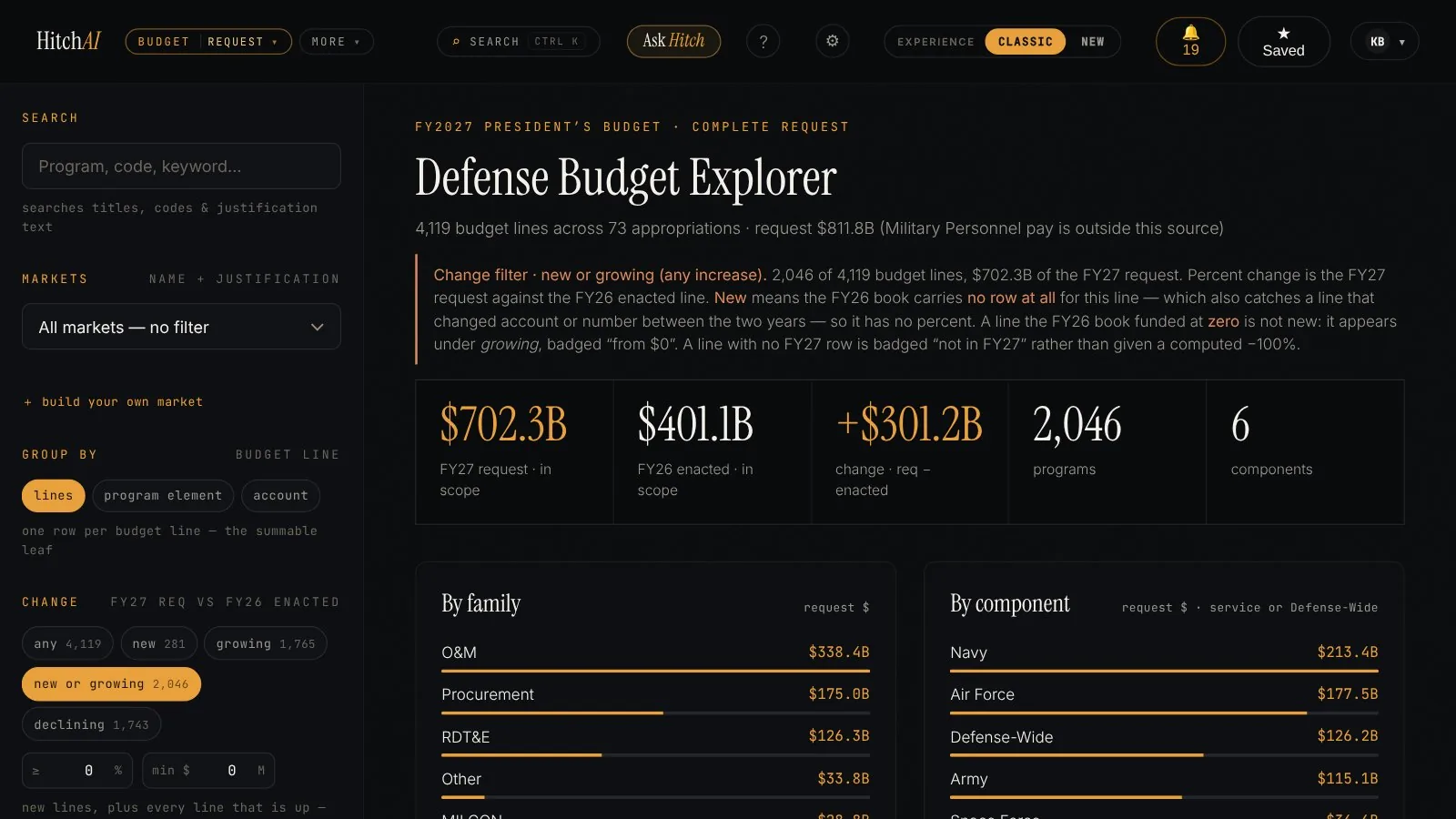Click the O&M family bar
This screenshot has width=1456, height=819.
[x=655, y=672]
